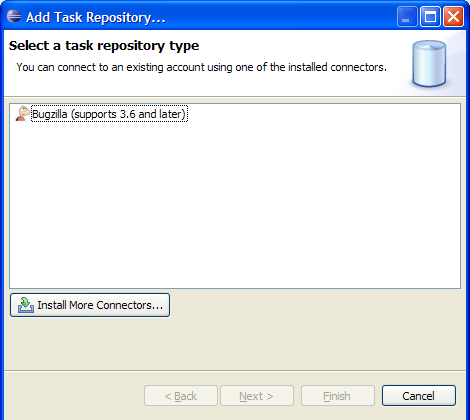Open Install More Connectors

click(x=90, y=305)
